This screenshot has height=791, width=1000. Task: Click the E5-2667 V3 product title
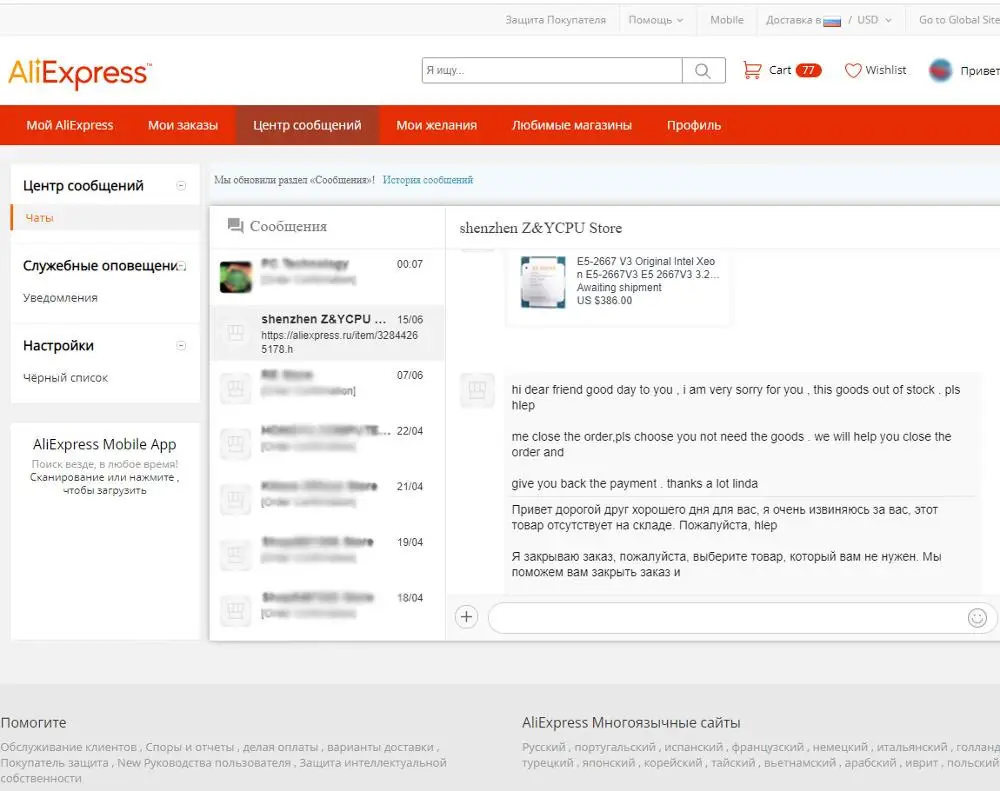[x=648, y=268]
